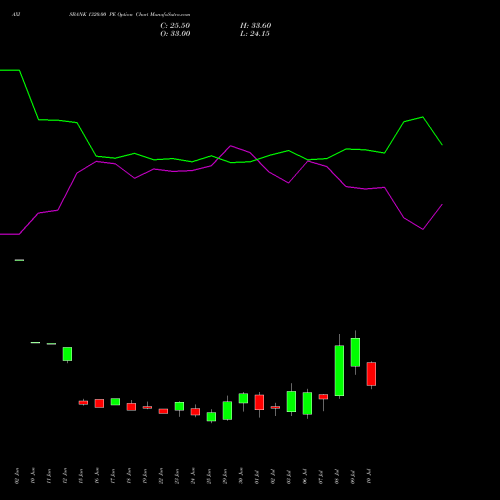This screenshot has height=500, width=500.
Task: Select the low value L: 24.15
Action: tap(255, 34)
